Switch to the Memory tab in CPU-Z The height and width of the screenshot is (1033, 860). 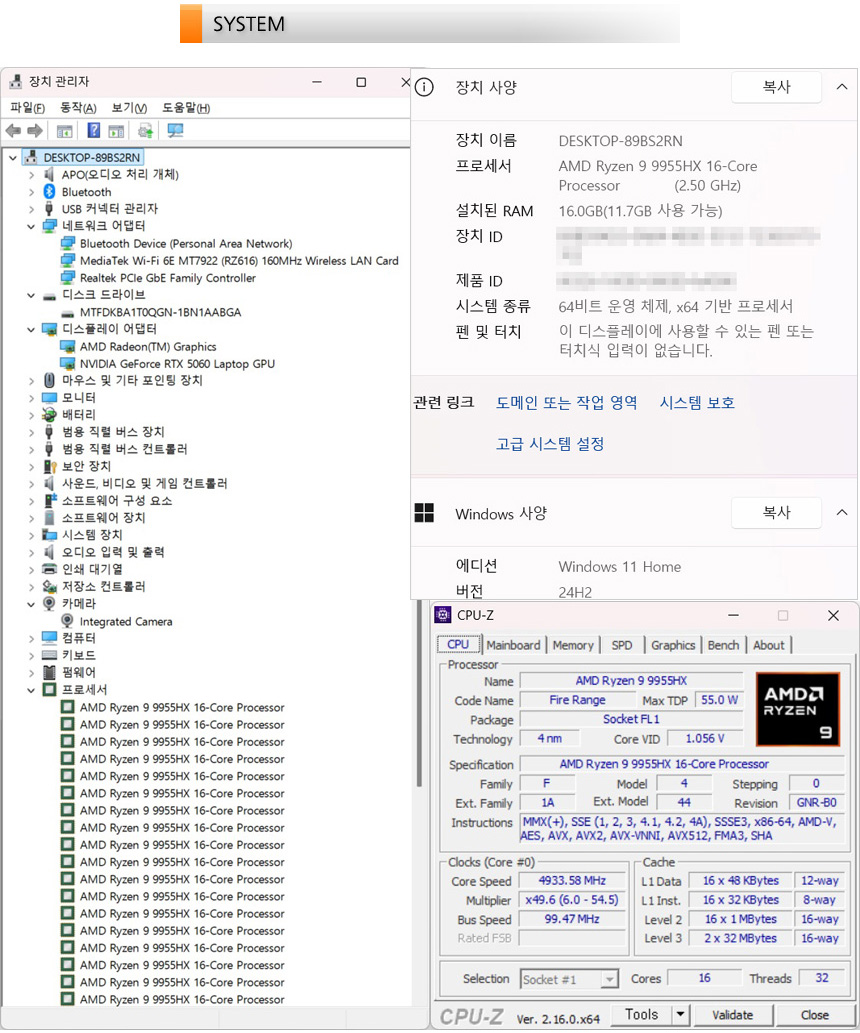[x=572, y=645]
